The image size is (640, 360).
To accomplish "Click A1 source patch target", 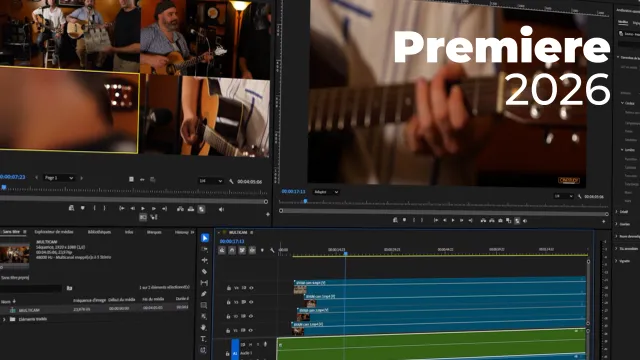I will [x=235, y=349].
